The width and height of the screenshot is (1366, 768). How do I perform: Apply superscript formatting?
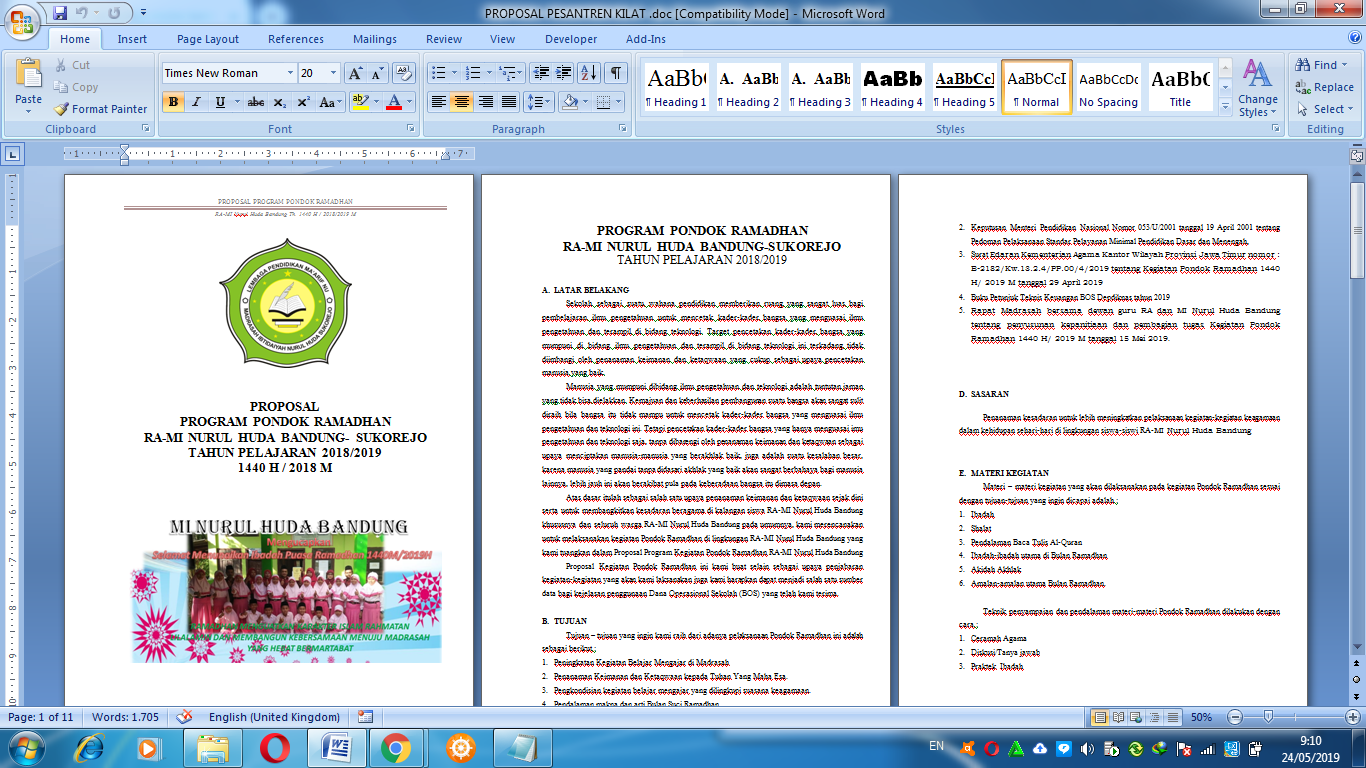303,102
